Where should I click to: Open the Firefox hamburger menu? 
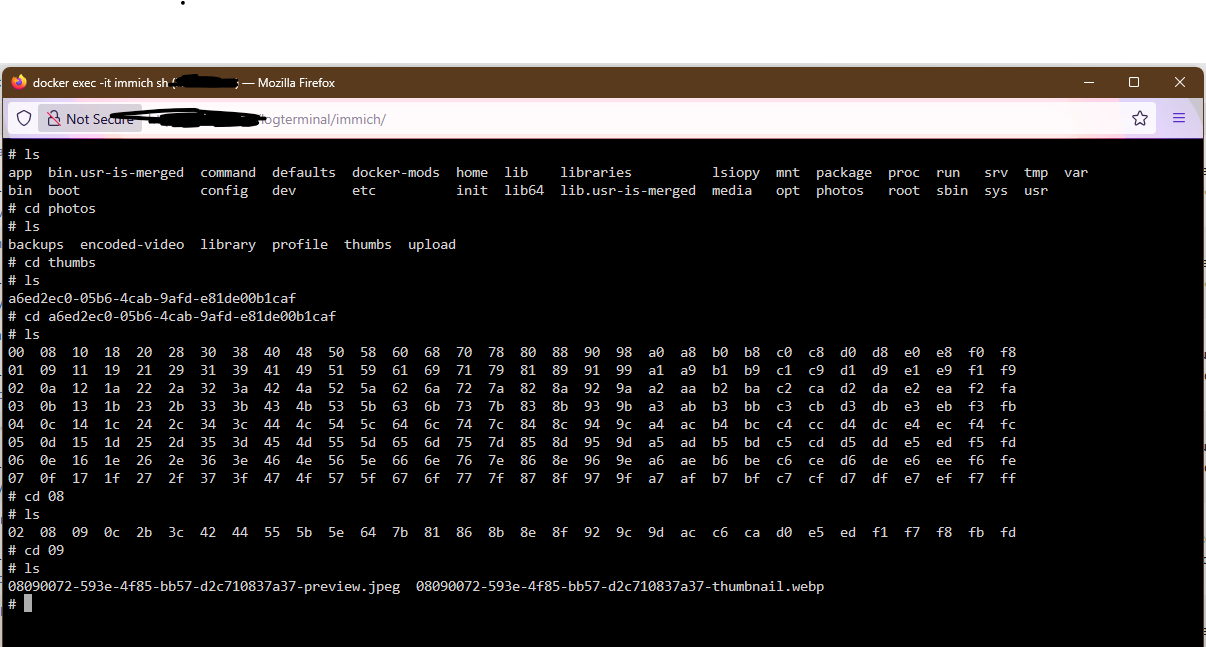[1179, 118]
